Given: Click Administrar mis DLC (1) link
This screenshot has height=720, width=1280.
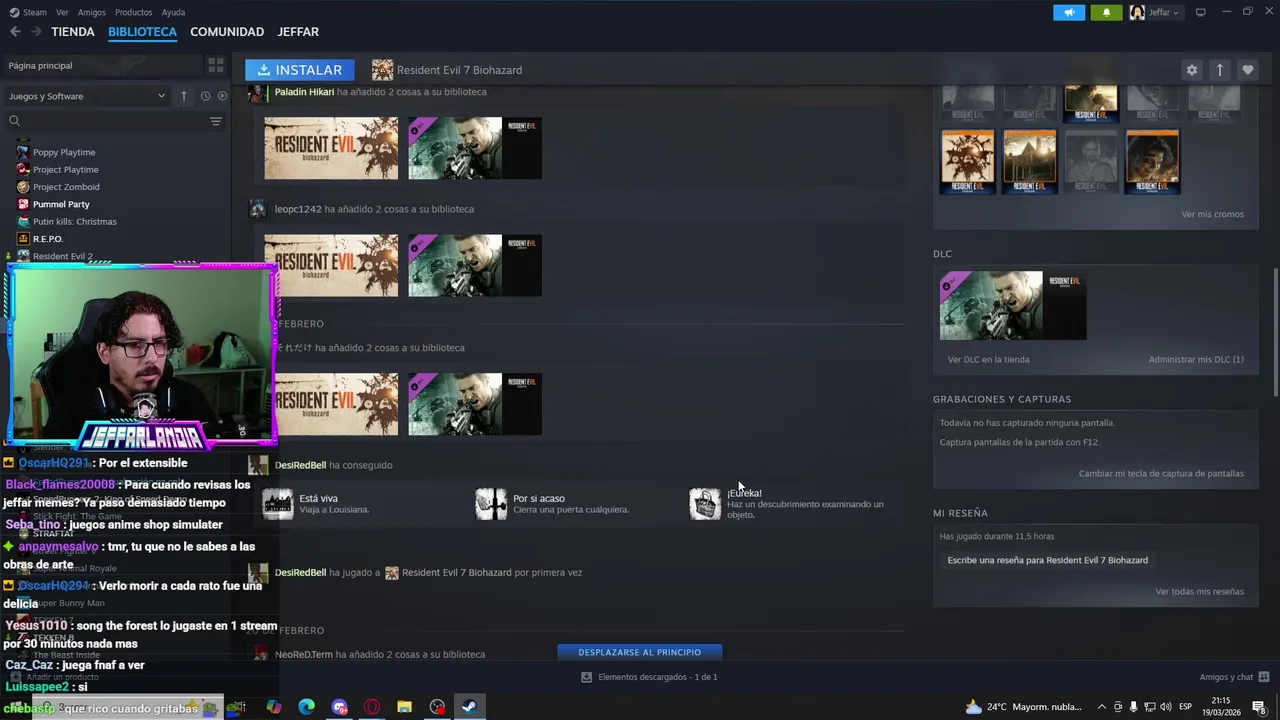Looking at the screenshot, I should pos(1196,359).
